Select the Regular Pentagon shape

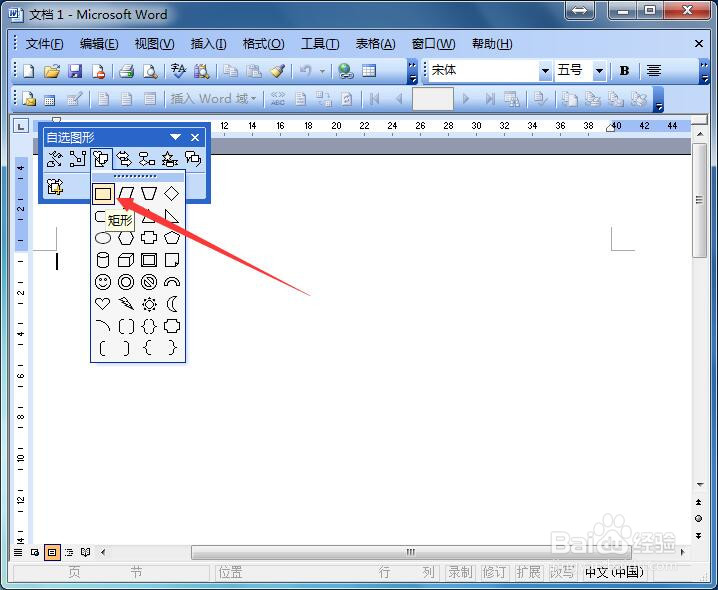pyautogui.click(x=172, y=238)
